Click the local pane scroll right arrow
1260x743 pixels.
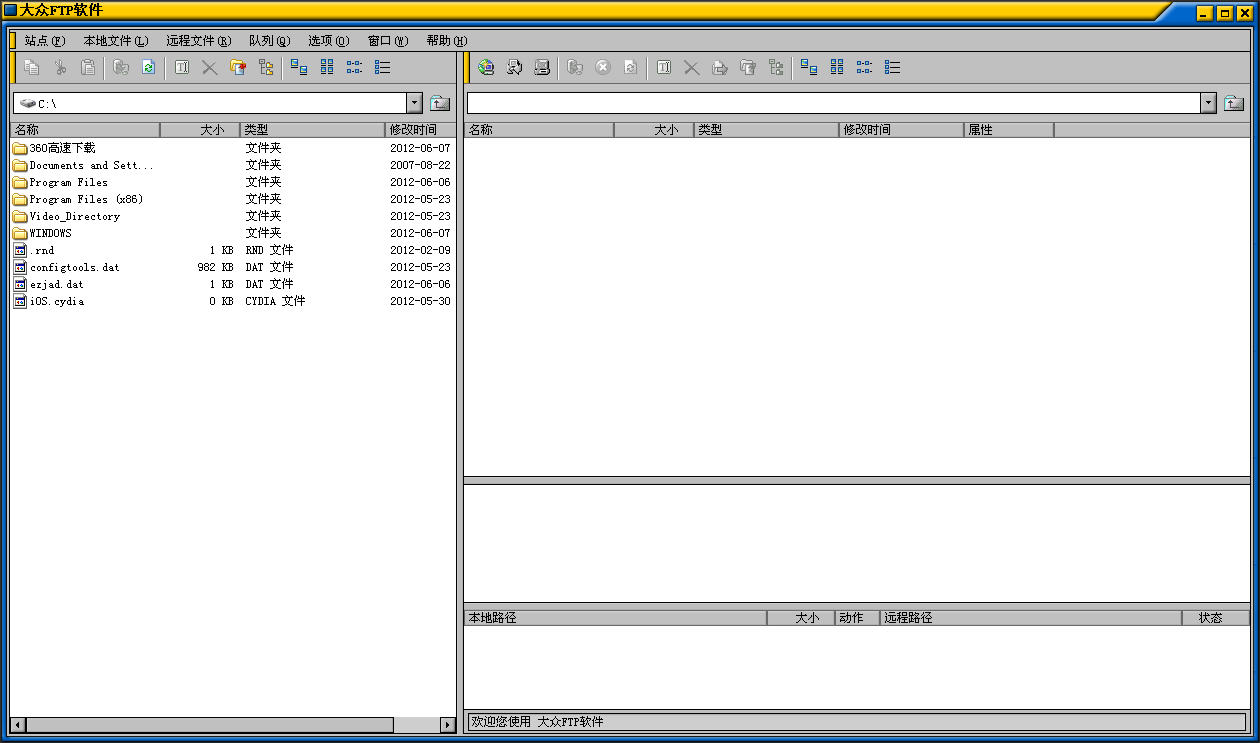click(x=448, y=725)
